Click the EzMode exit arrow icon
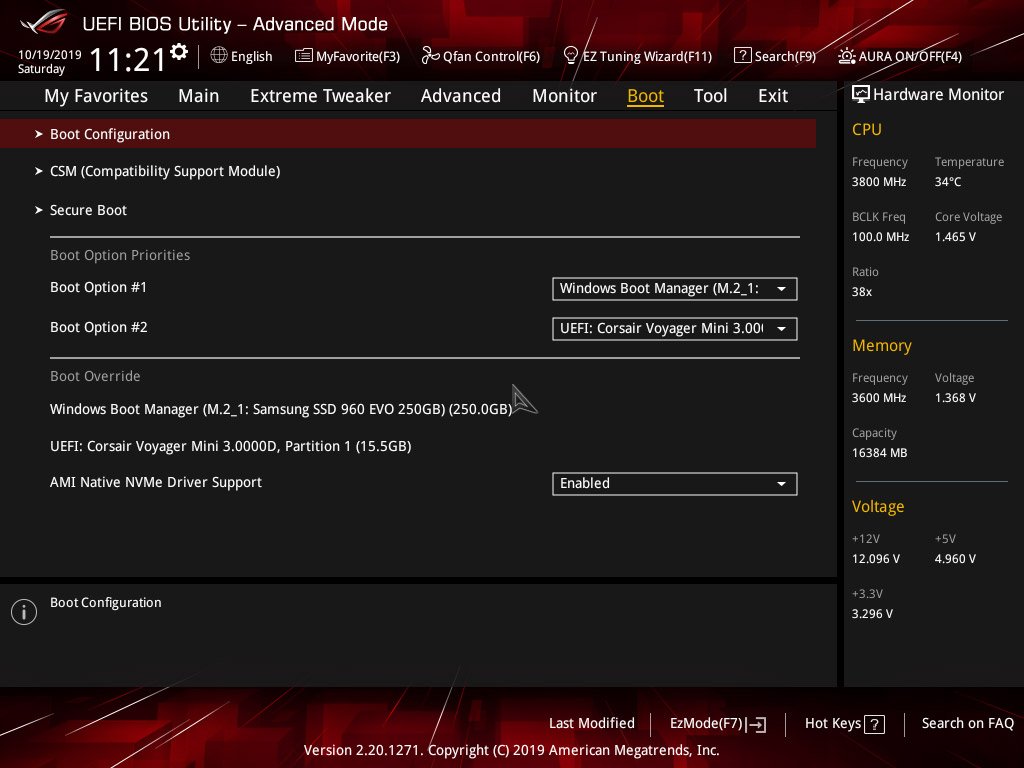Screen dimensions: 1024x768 point(756,724)
